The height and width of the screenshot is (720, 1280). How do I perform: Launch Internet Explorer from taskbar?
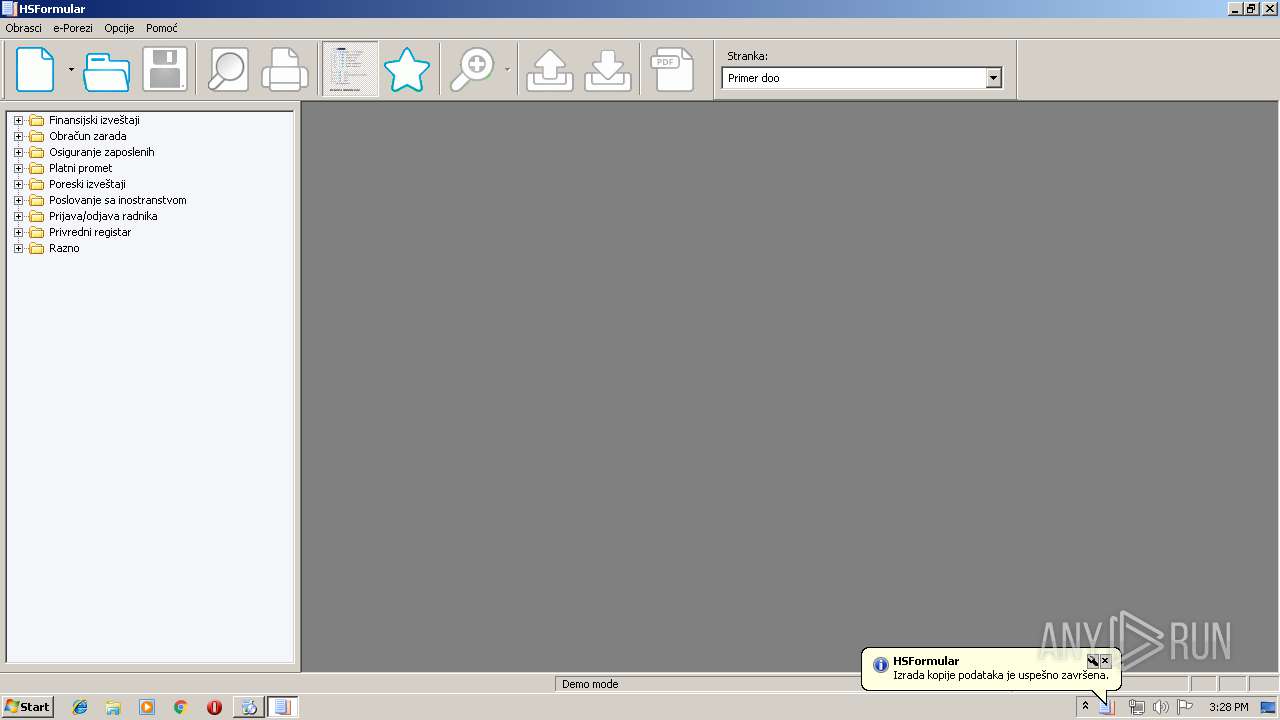tap(80, 707)
